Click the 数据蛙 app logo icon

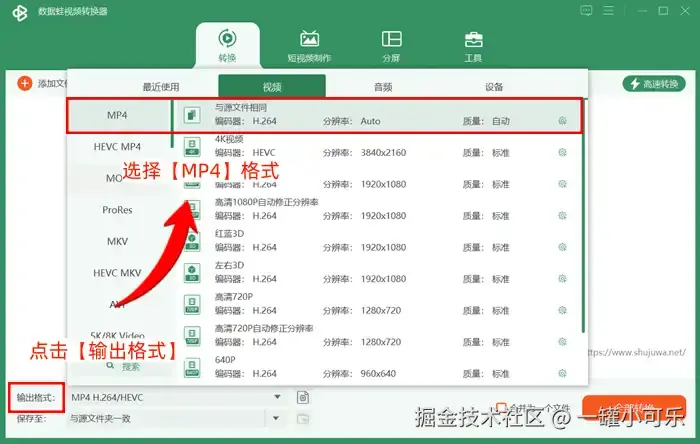(x=20, y=12)
